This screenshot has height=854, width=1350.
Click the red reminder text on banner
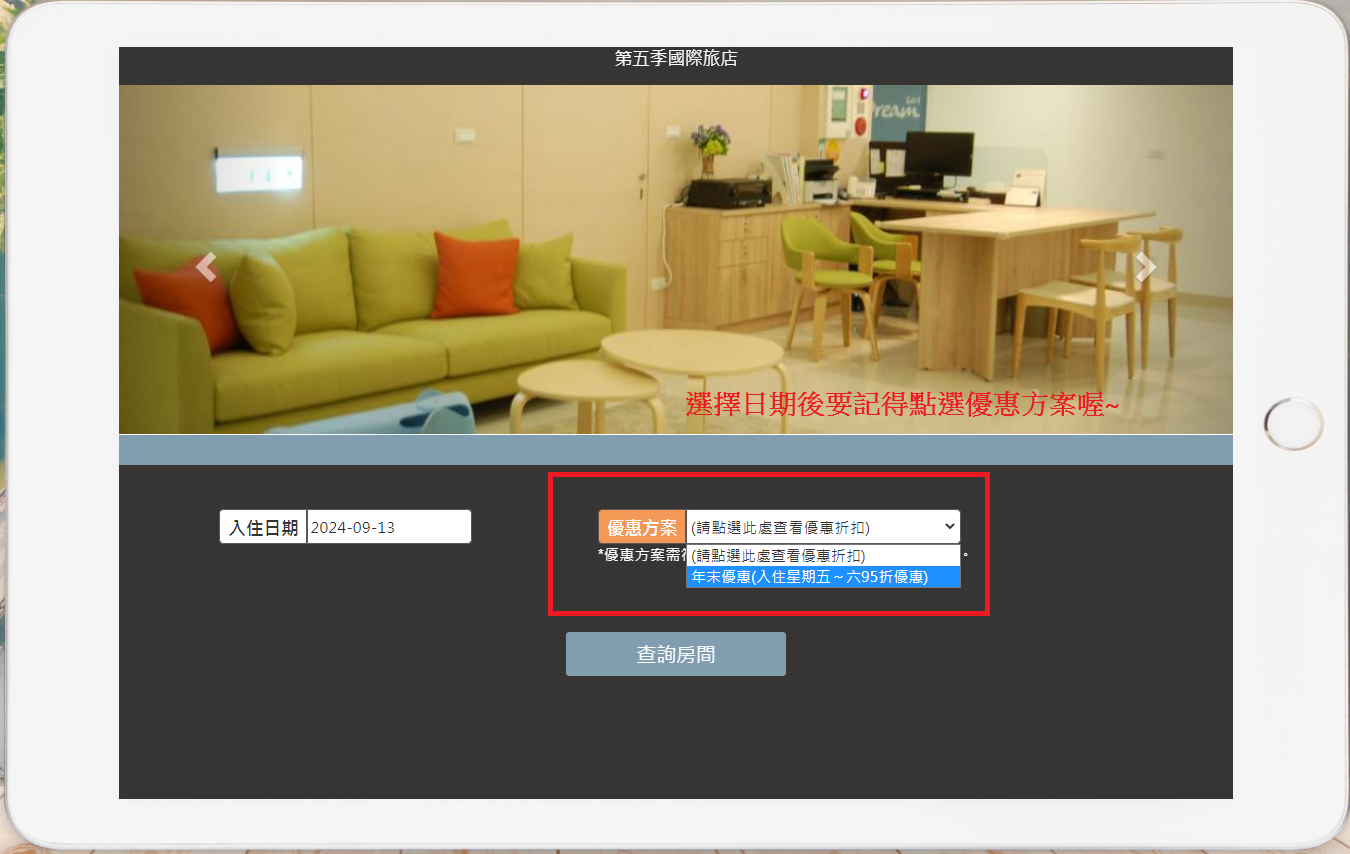[901, 405]
